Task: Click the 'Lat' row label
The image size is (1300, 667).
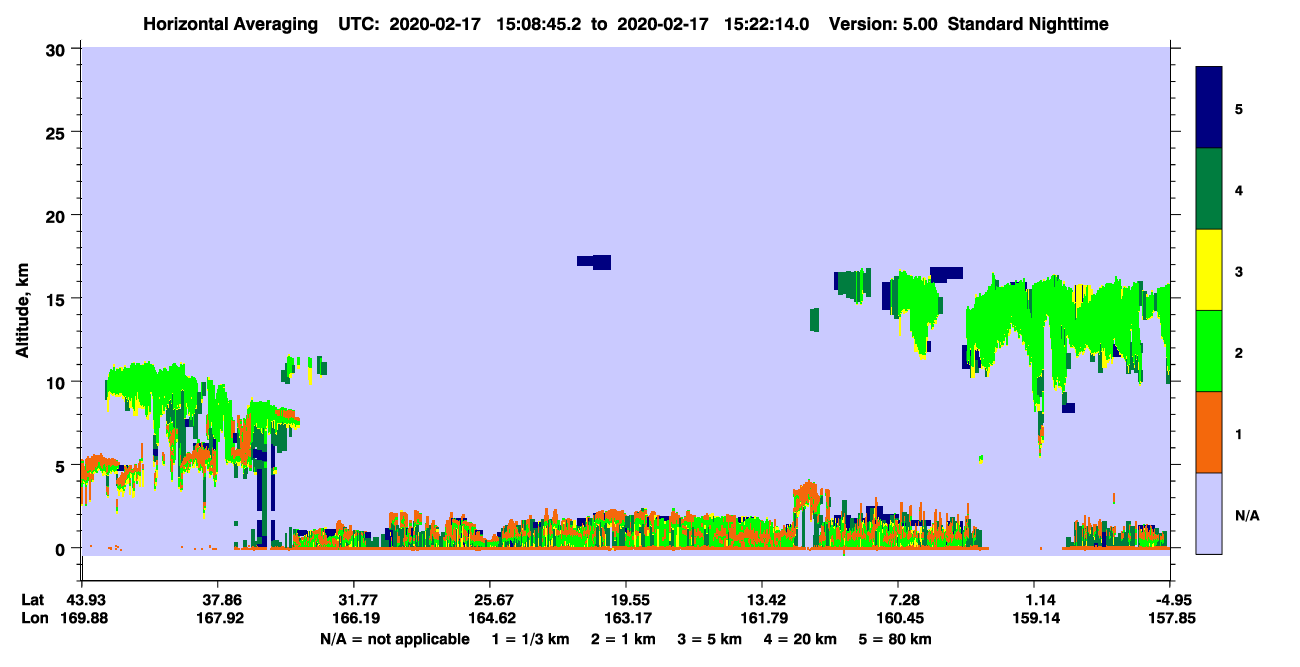Action: coord(33,600)
